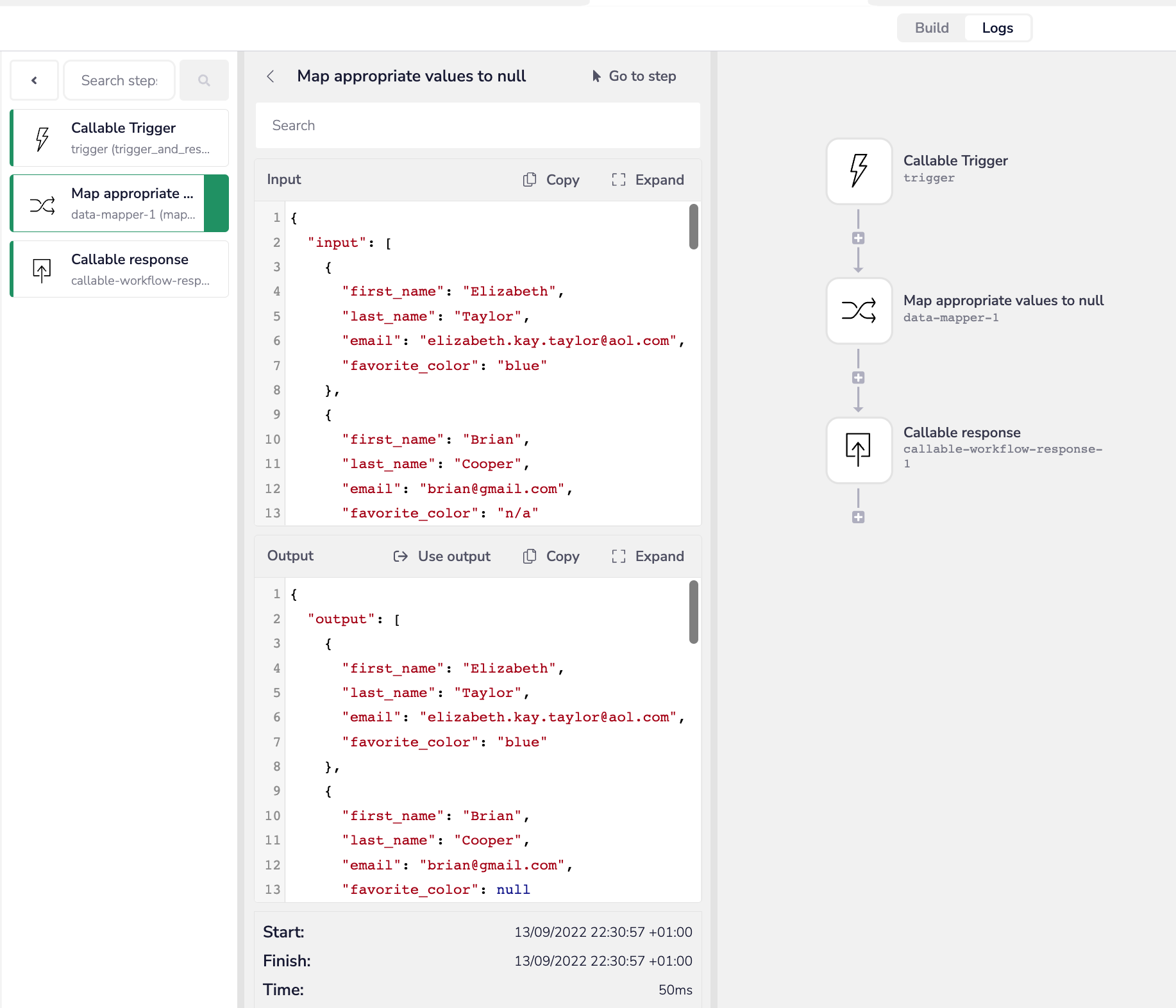This screenshot has width=1176, height=1008.
Task: Click Use output button
Action: [x=442, y=557]
